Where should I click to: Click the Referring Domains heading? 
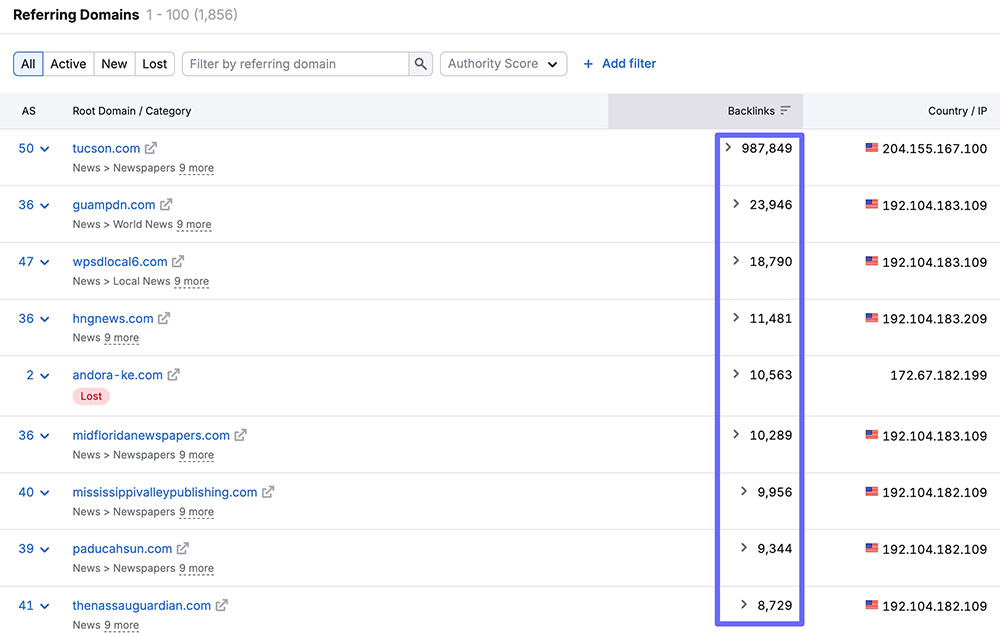point(76,15)
